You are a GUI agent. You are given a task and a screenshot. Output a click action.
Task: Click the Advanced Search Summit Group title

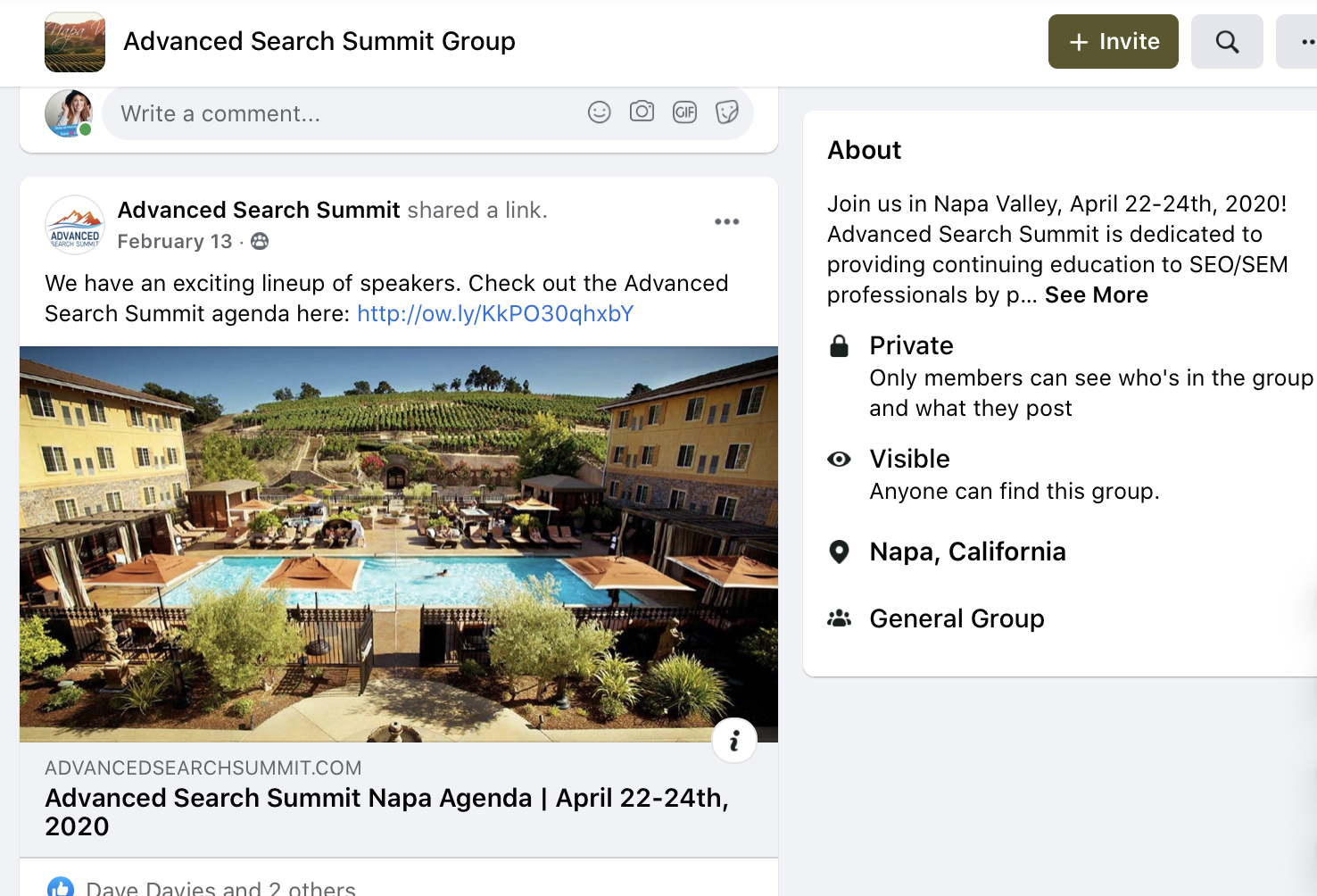(x=319, y=42)
